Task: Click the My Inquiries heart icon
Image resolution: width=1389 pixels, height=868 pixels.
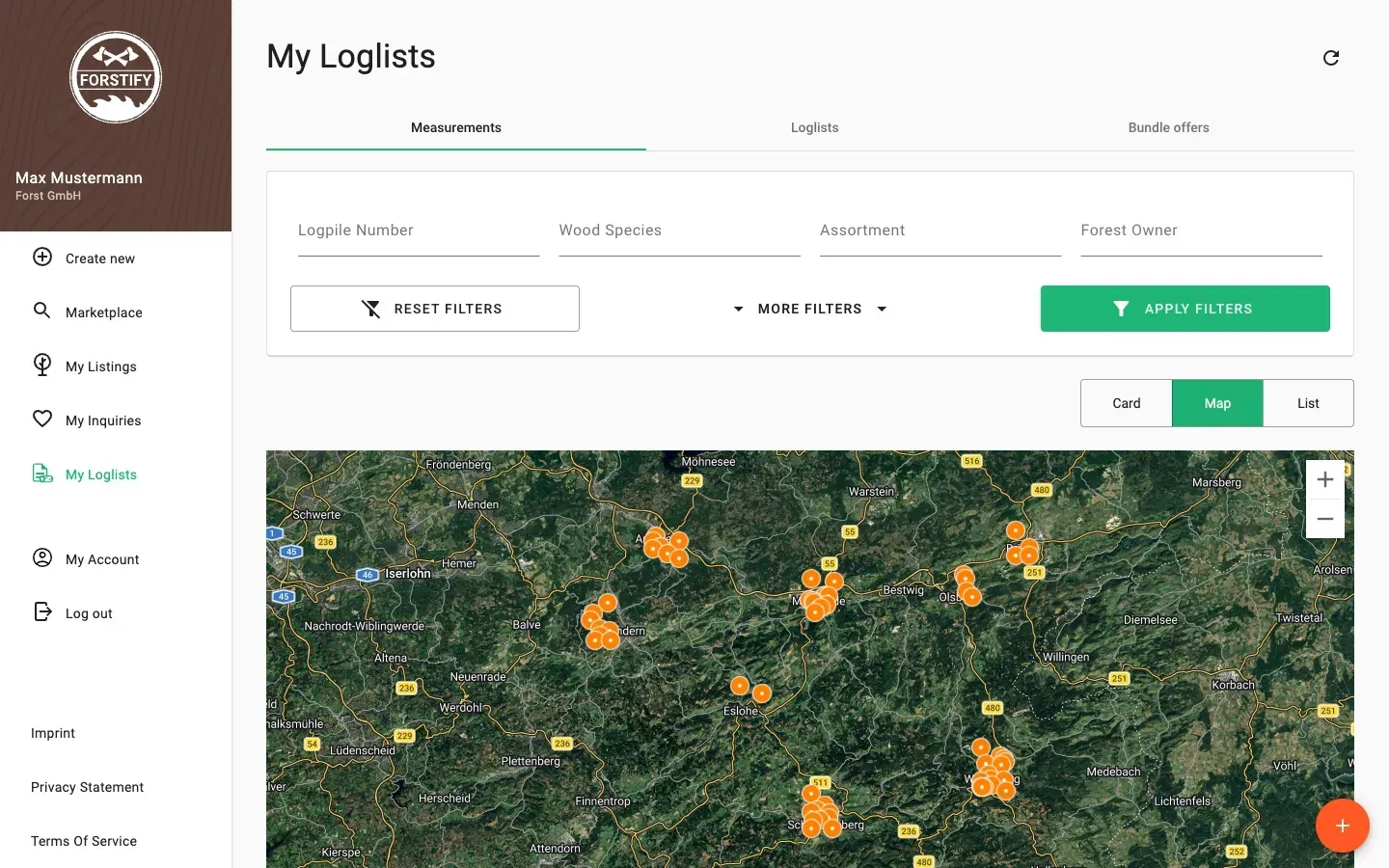Action: (42, 419)
